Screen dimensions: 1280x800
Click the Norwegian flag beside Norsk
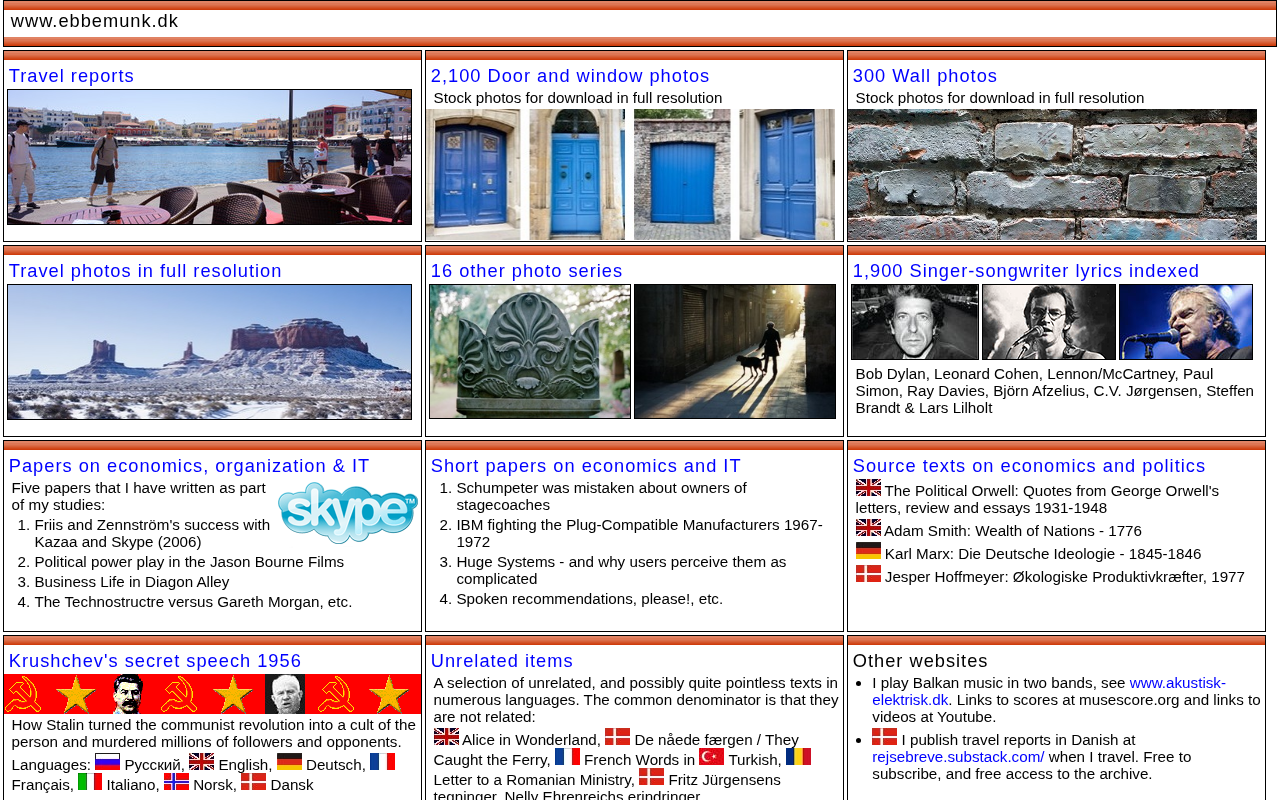point(176,782)
